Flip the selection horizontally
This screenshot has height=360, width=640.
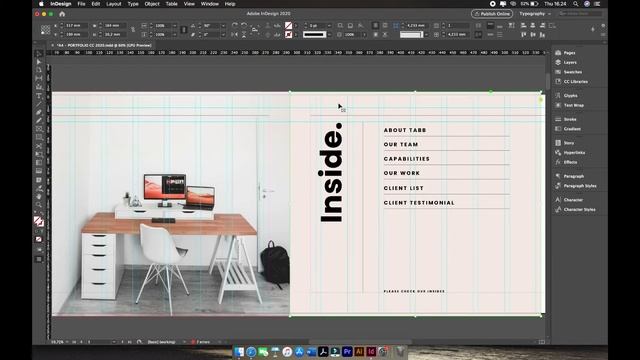click(235, 35)
